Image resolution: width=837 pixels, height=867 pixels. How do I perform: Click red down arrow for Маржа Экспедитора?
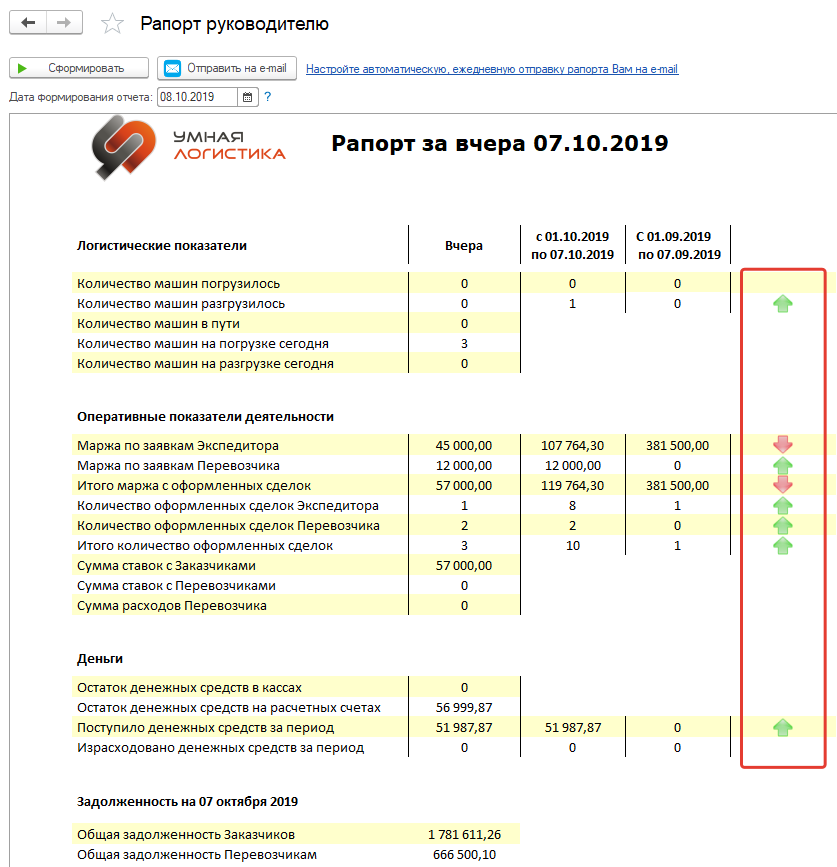coord(782,443)
